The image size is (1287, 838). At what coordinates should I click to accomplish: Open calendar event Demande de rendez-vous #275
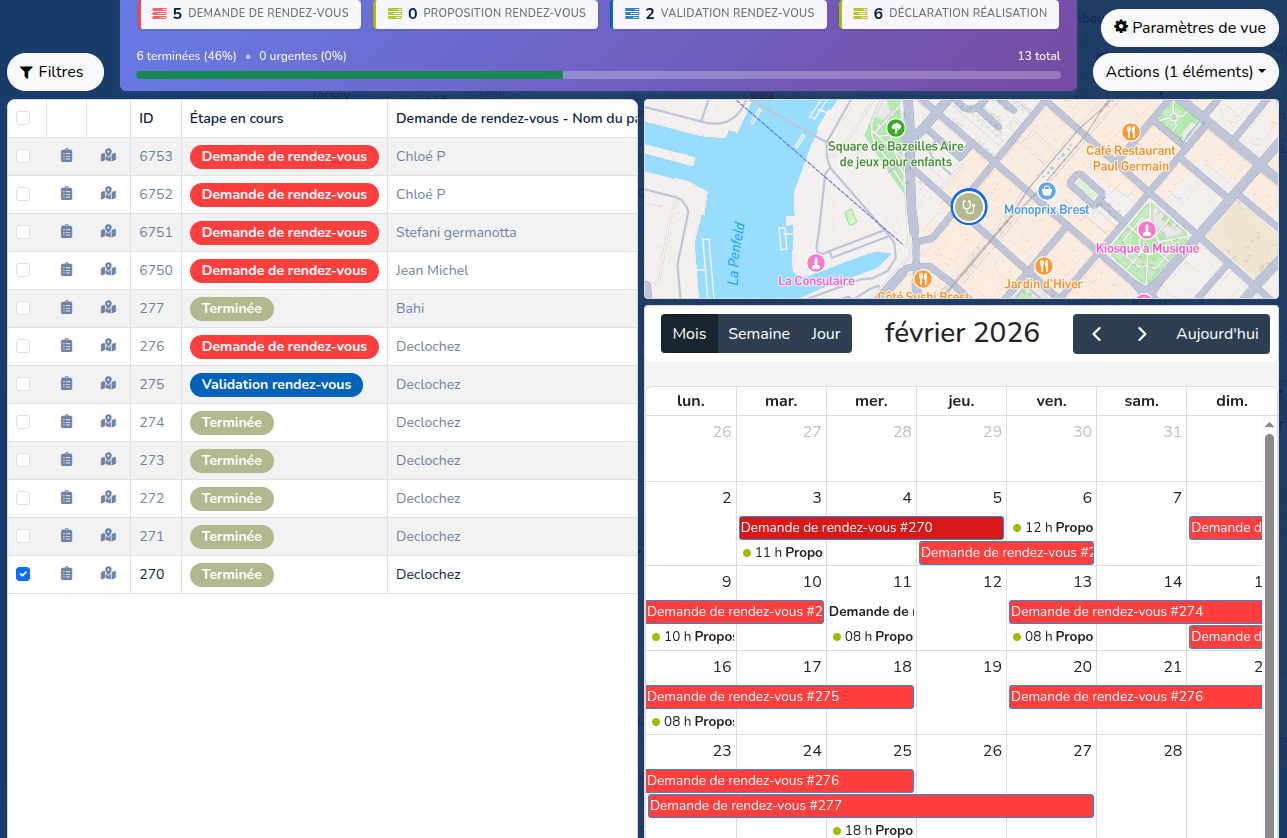click(x=780, y=696)
